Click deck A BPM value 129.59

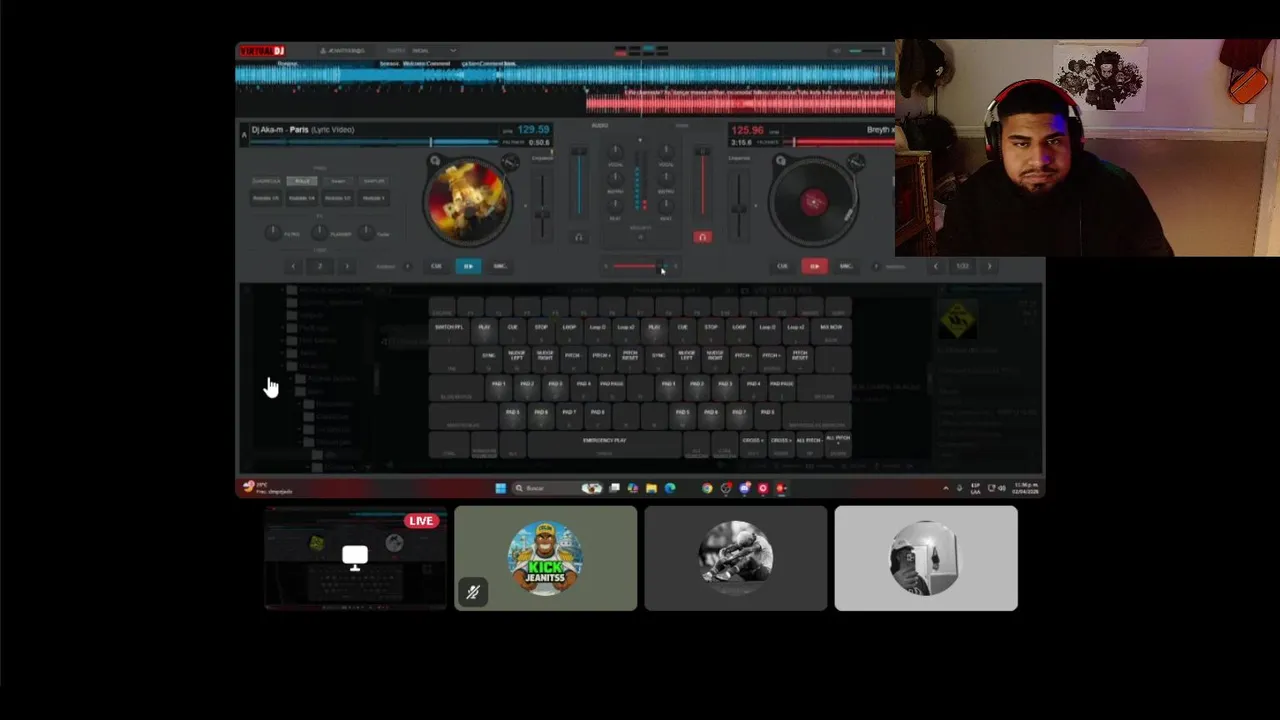(533, 129)
